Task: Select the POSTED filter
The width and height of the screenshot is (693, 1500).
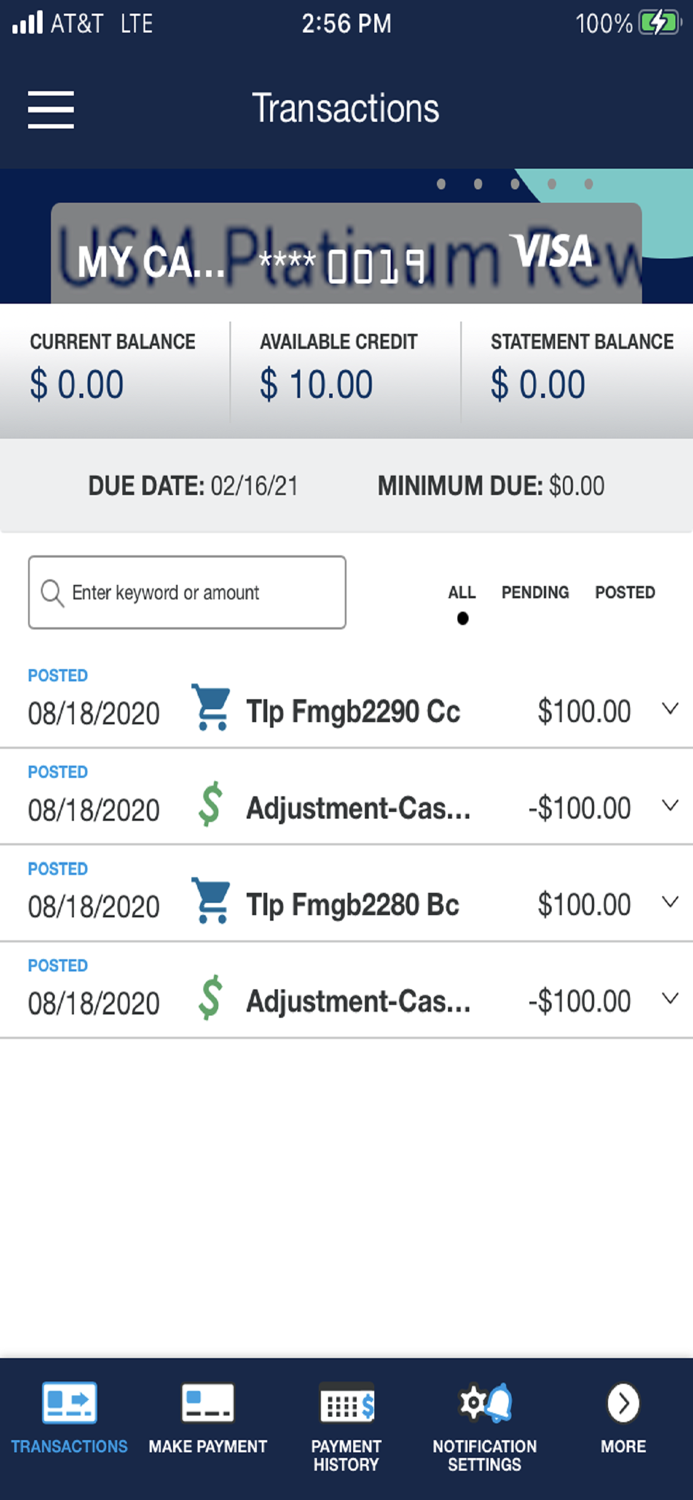Action: pos(624,592)
